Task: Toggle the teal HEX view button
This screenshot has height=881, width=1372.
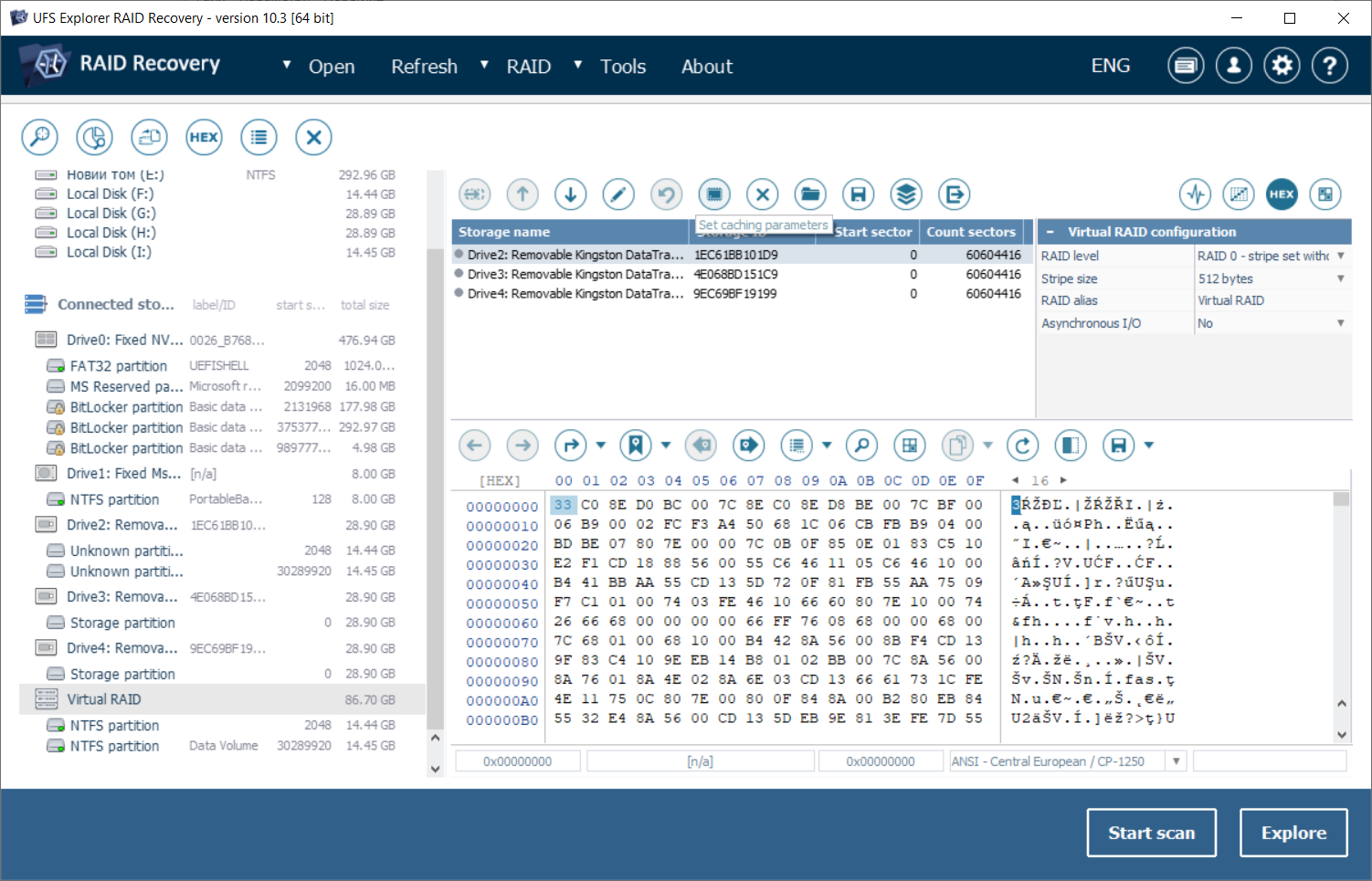Action: [x=1282, y=194]
